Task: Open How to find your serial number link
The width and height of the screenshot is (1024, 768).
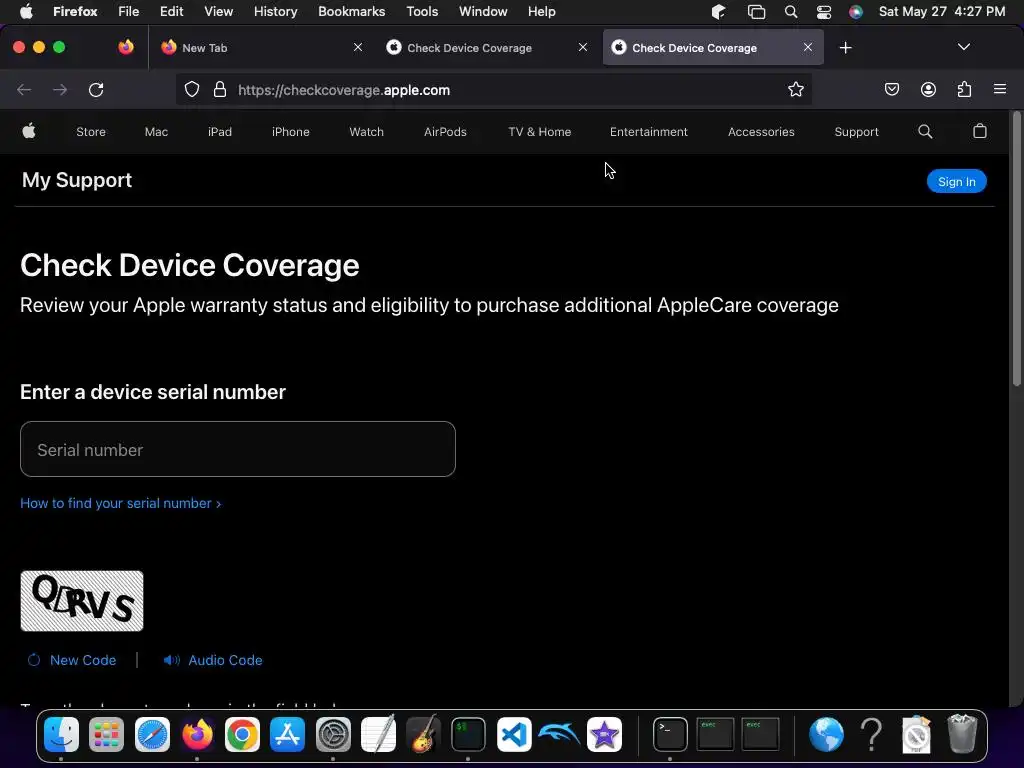Action: click(x=121, y=504)
